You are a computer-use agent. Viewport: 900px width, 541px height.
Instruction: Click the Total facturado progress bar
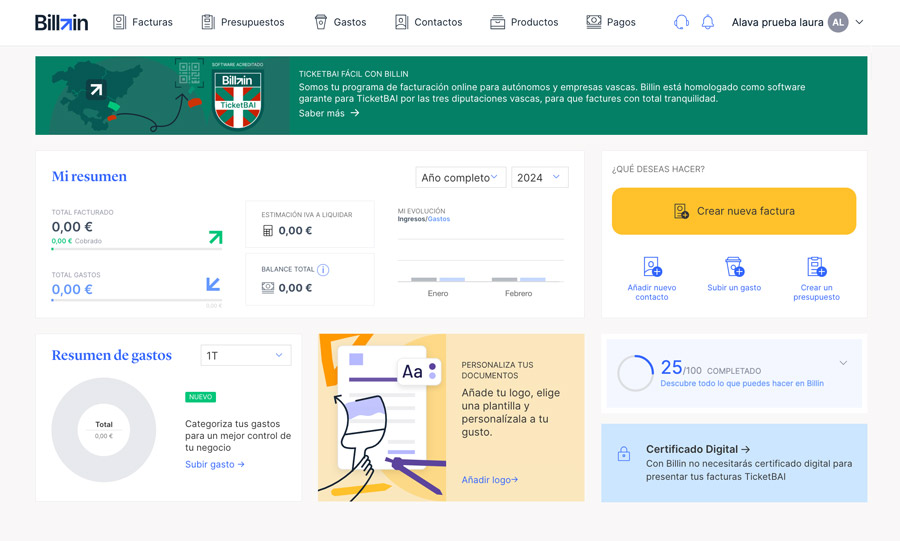pyautogui.click(x=137, y=249)
